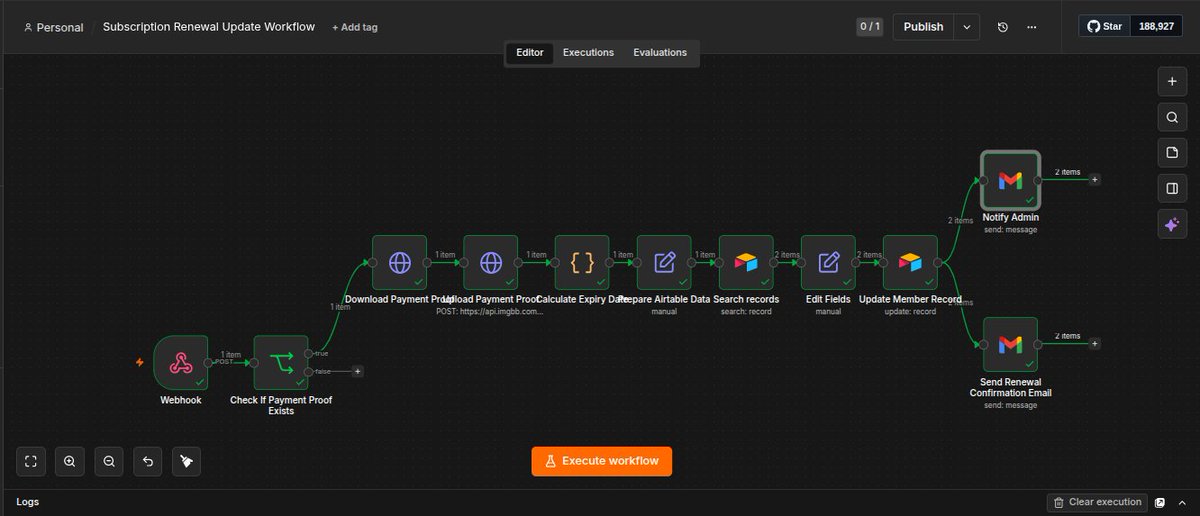The height and width of the screenshot is (516, 1200).
Task: Switch to the Editor tab
Action: (x=530, y=53)
